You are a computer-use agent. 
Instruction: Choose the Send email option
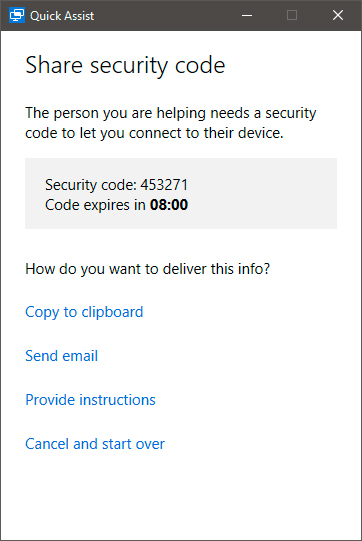(x=61, y=356)
